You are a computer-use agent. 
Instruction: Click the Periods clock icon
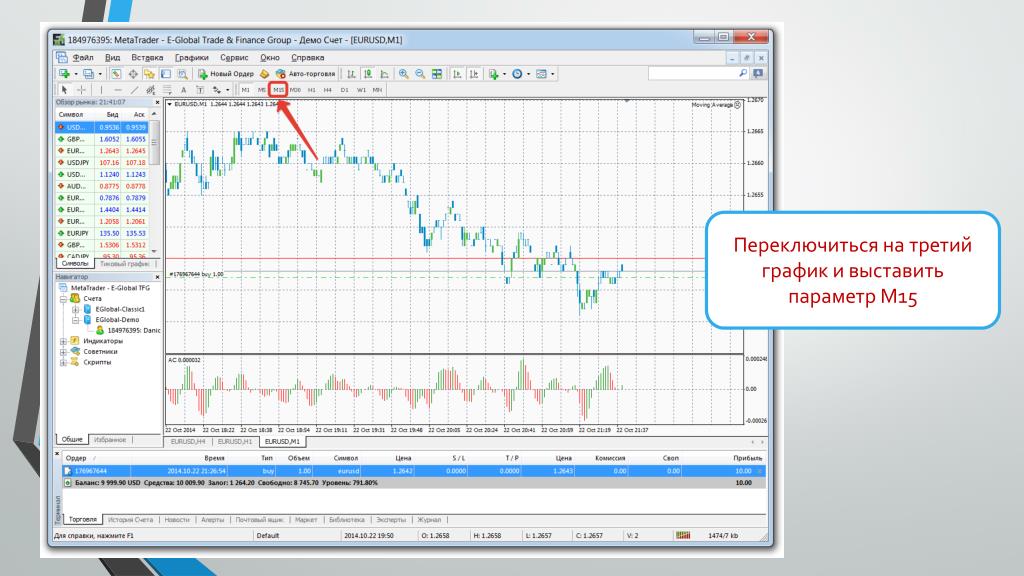point(517,74)
